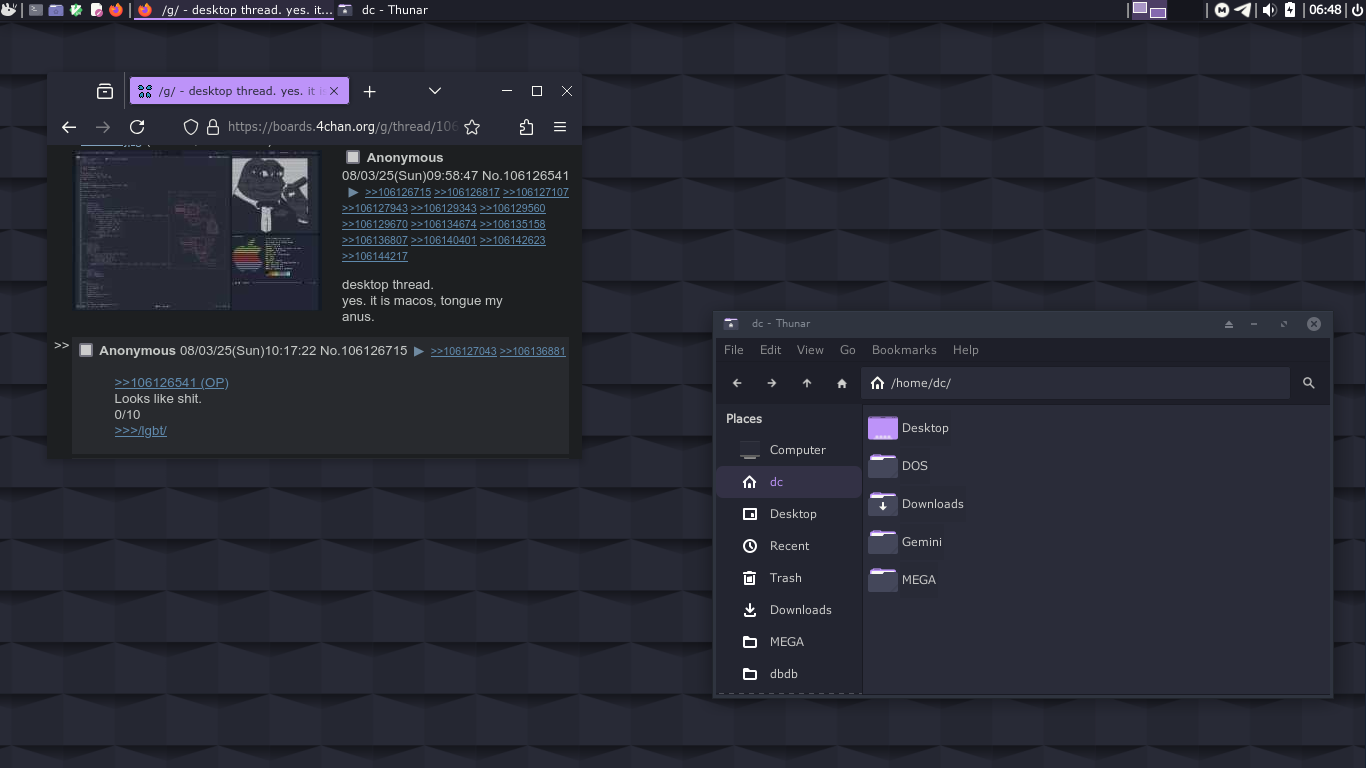Follow the >>106144217 backlink

(375, 256)
